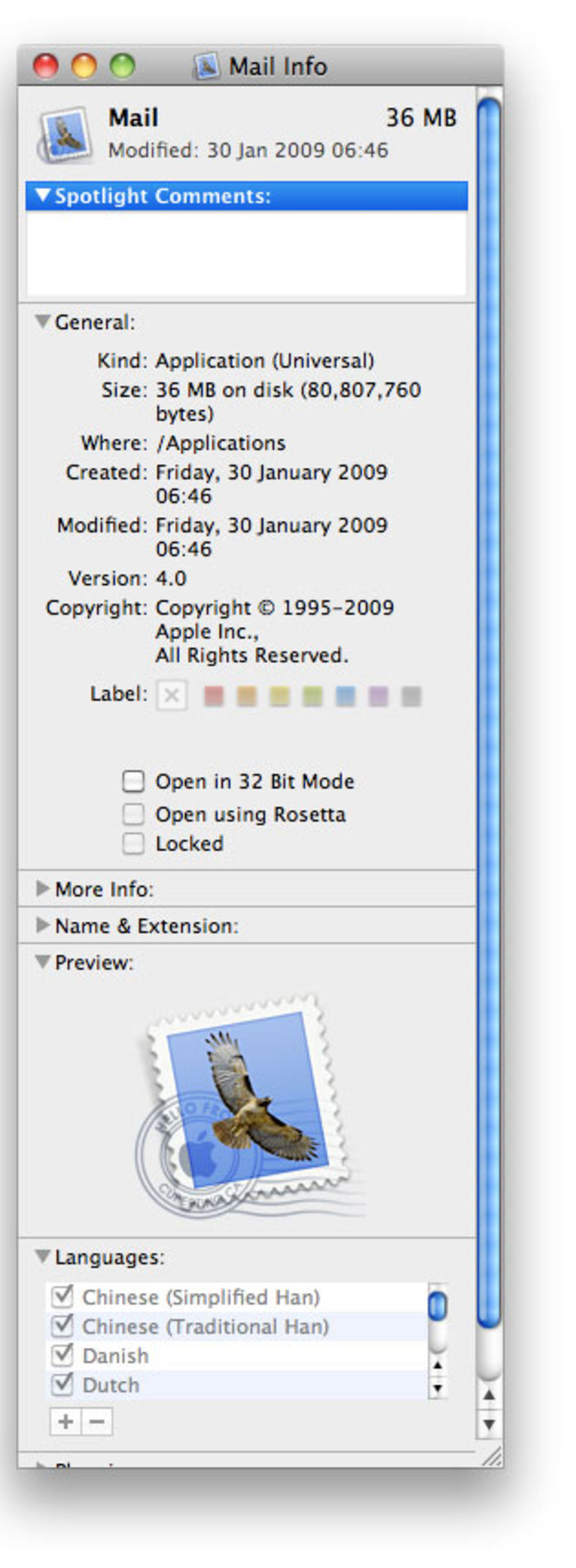This screenshot has width=576, height=1568.
Task: Expand the More Info section
Action: pyautogui.click(x=42, y=889)
